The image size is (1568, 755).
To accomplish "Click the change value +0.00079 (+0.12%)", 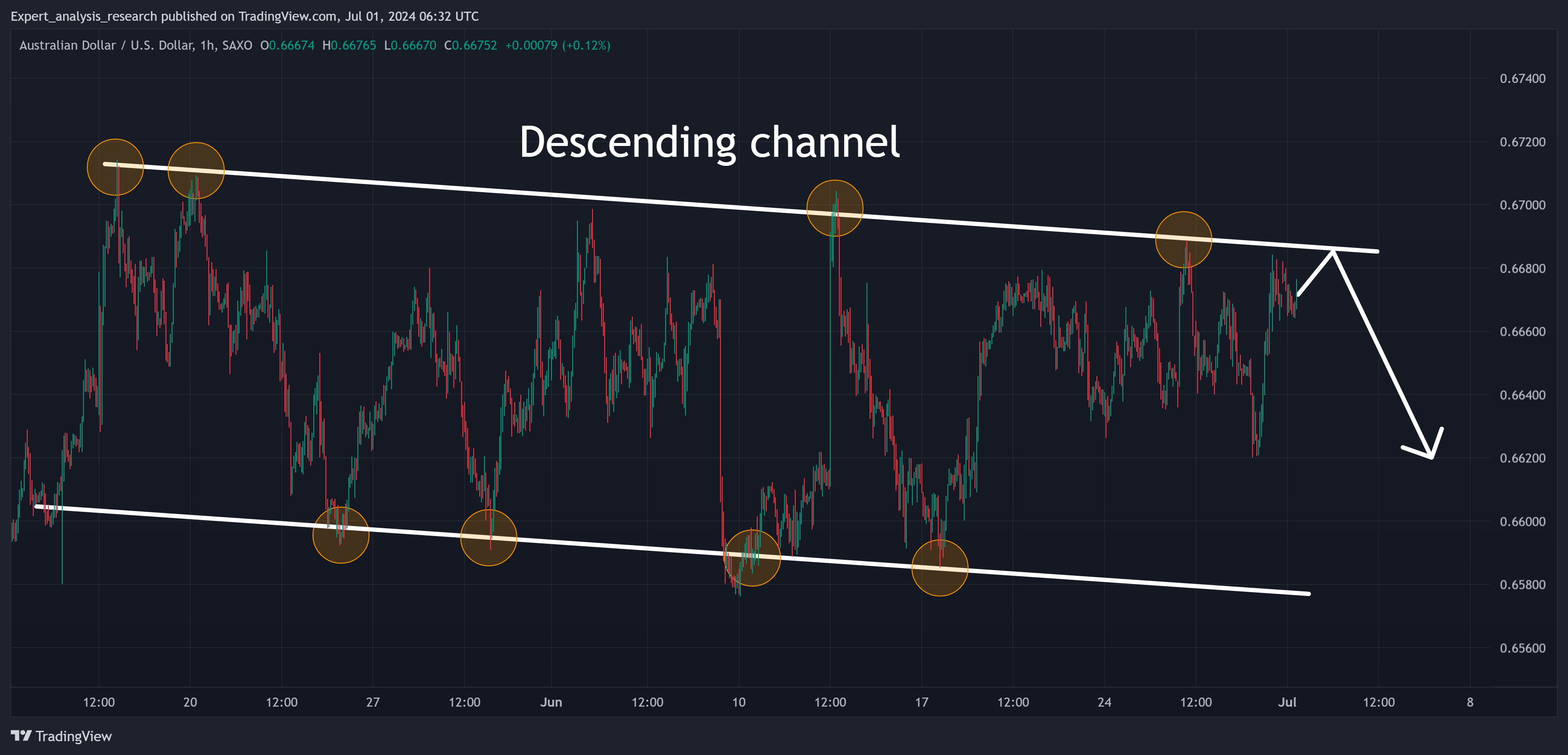I will (558, 46).
